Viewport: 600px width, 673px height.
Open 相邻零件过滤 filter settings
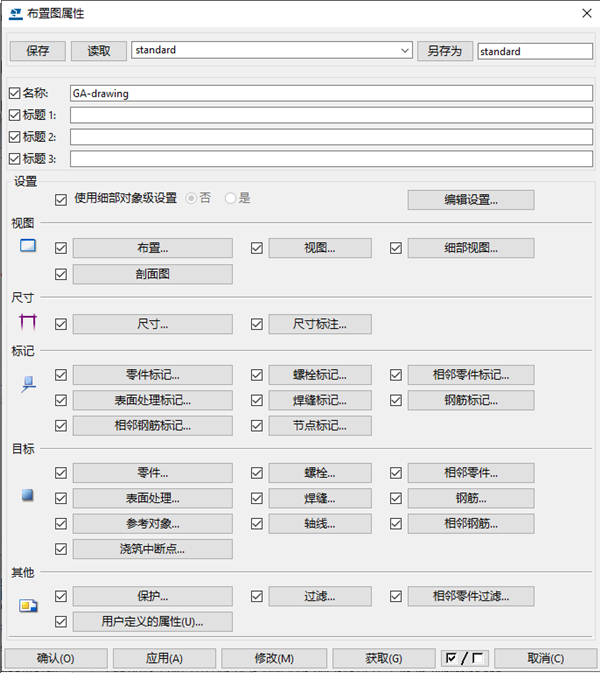point(471,596)
